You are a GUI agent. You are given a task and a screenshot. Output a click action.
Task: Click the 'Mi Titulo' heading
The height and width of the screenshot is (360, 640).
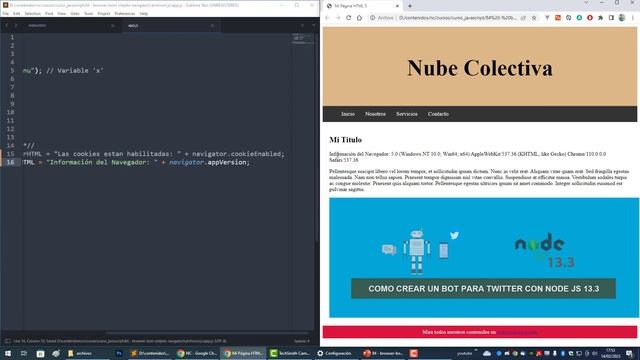(x=345, y=140)
